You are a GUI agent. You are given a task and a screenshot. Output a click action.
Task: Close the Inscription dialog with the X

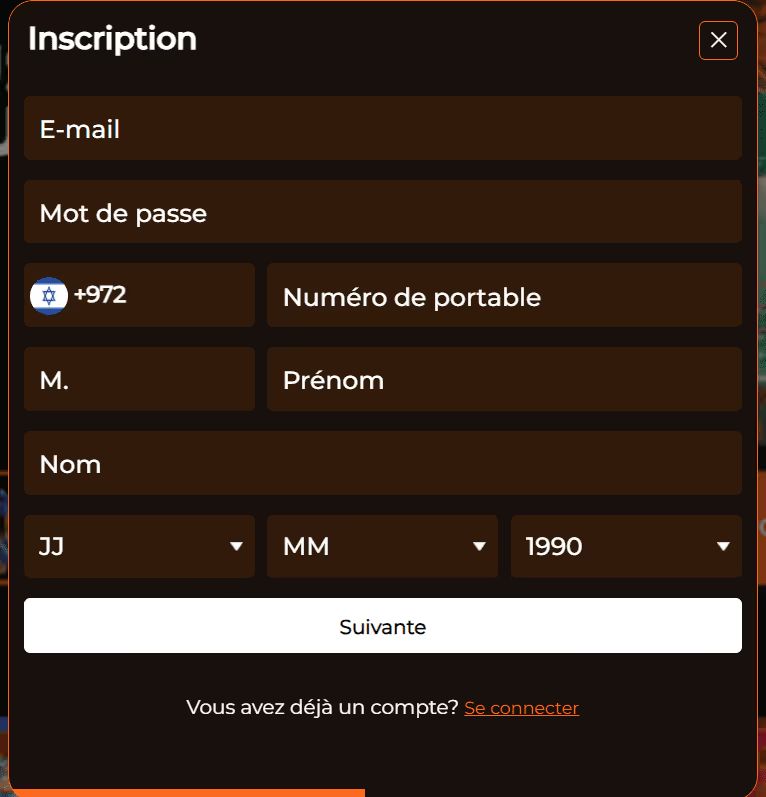tap(718, 40)
